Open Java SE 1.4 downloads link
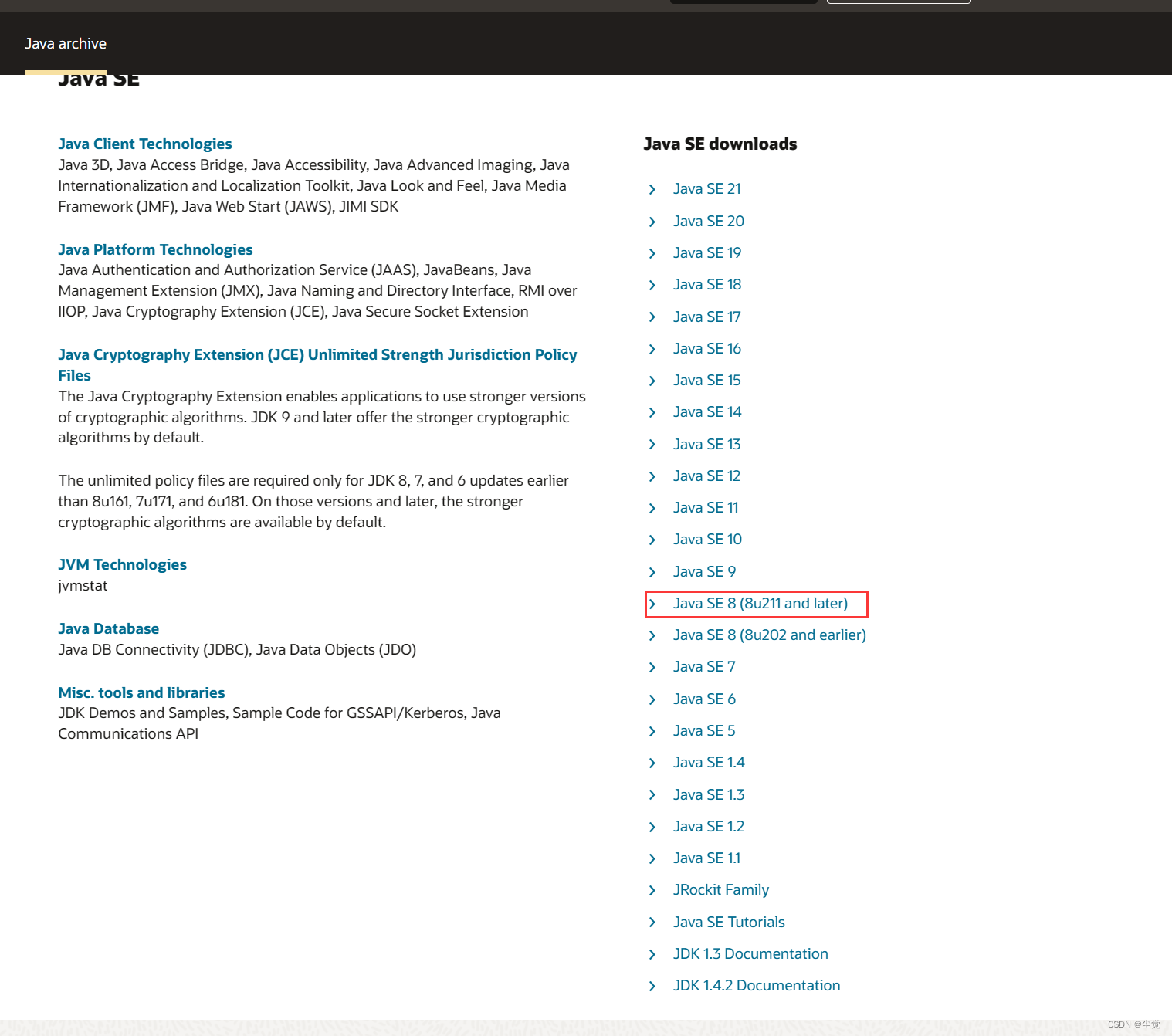This screenshot has height=1036, width=1172. pos(709,762)
